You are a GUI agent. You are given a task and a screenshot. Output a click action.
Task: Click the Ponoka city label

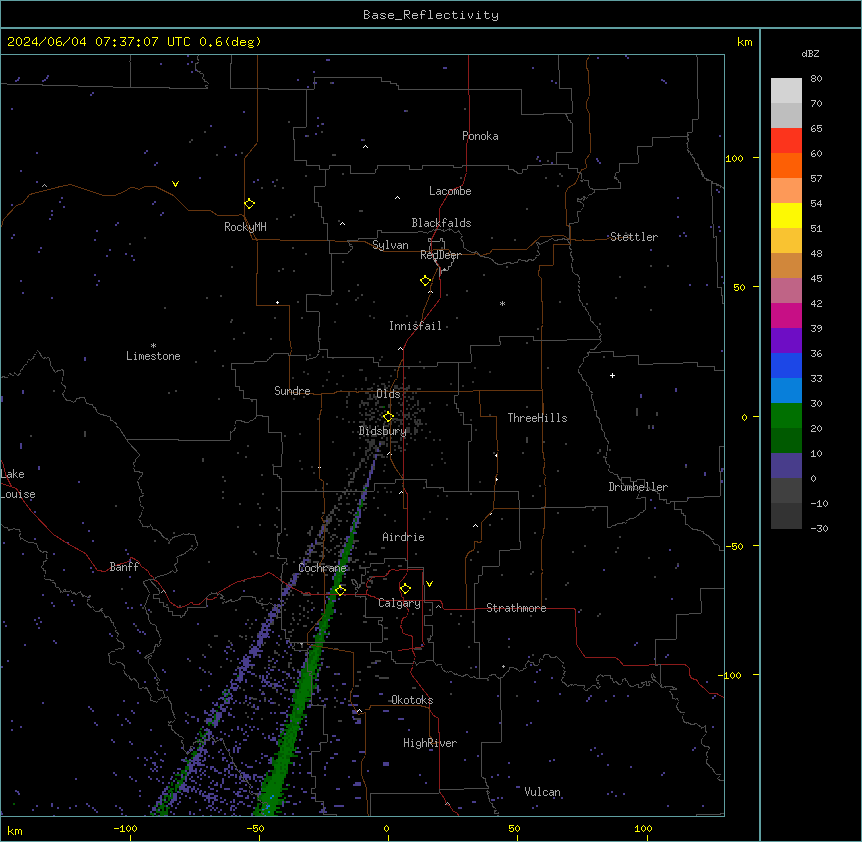tap(480, 136)
